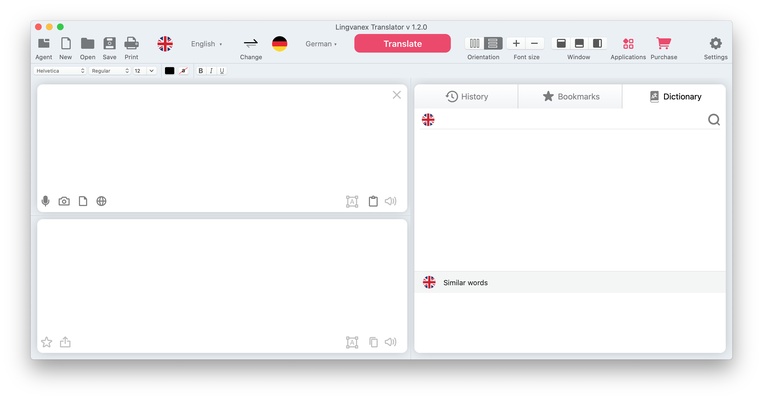The height and width of the screenshot is (400, 763).
Task: Open the Regular font style dropdown
Action: tap(110, 71)
